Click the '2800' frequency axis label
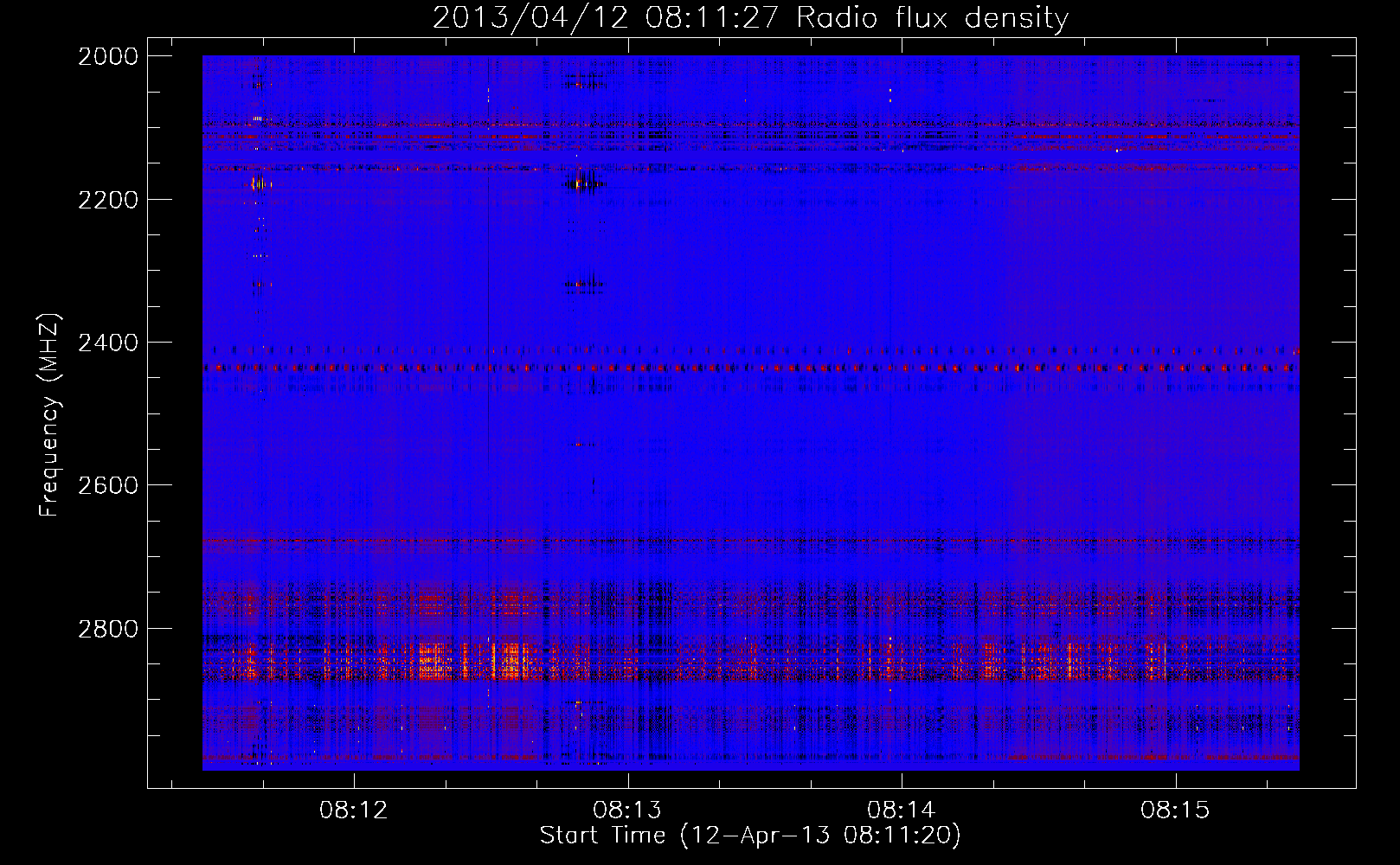Viewport: 1400px width, 865px height. point(108,629)
